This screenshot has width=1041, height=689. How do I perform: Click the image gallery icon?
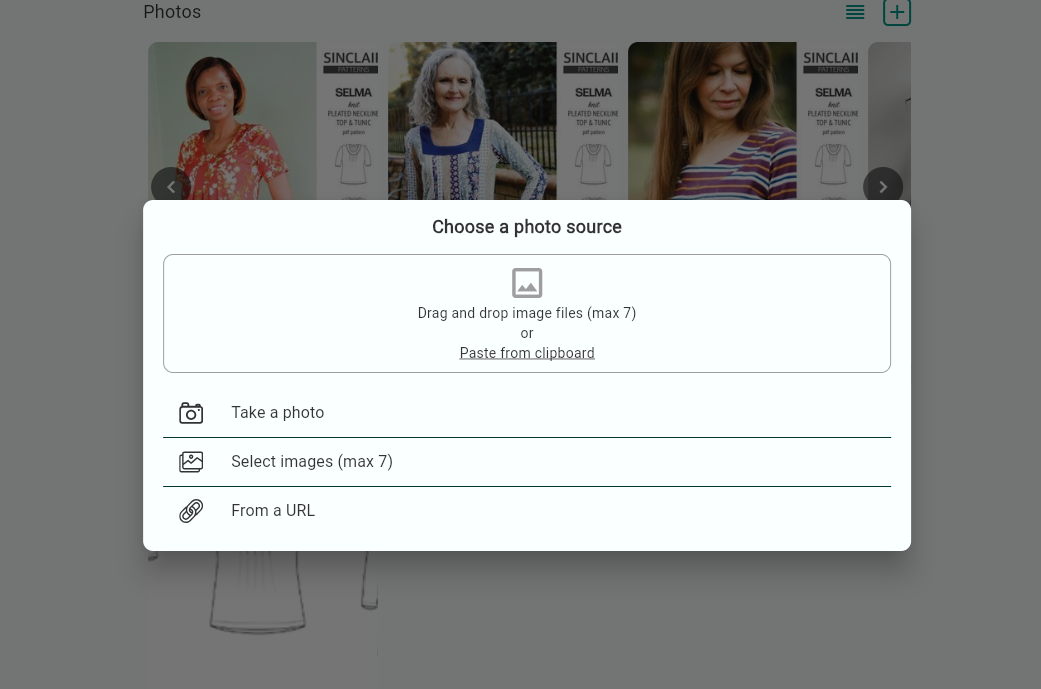click(x=191, y=462)
